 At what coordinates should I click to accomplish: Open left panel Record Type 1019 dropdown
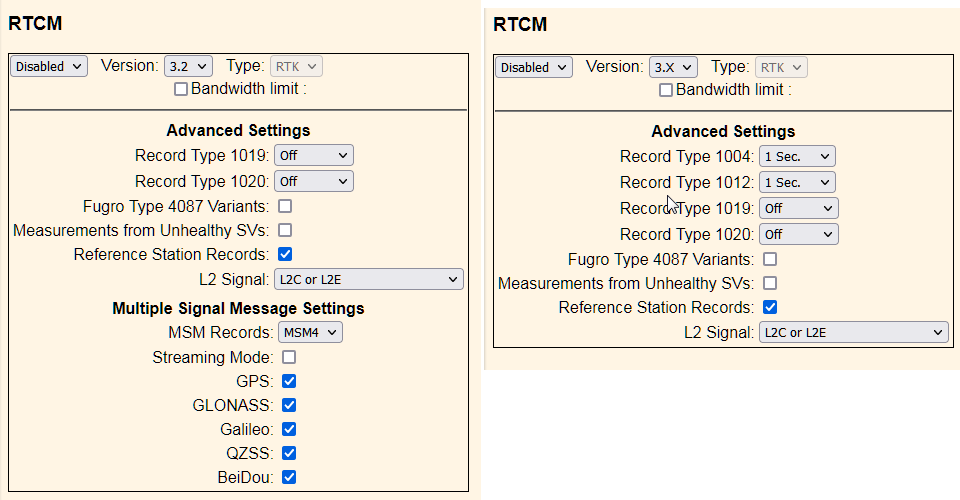313,155
